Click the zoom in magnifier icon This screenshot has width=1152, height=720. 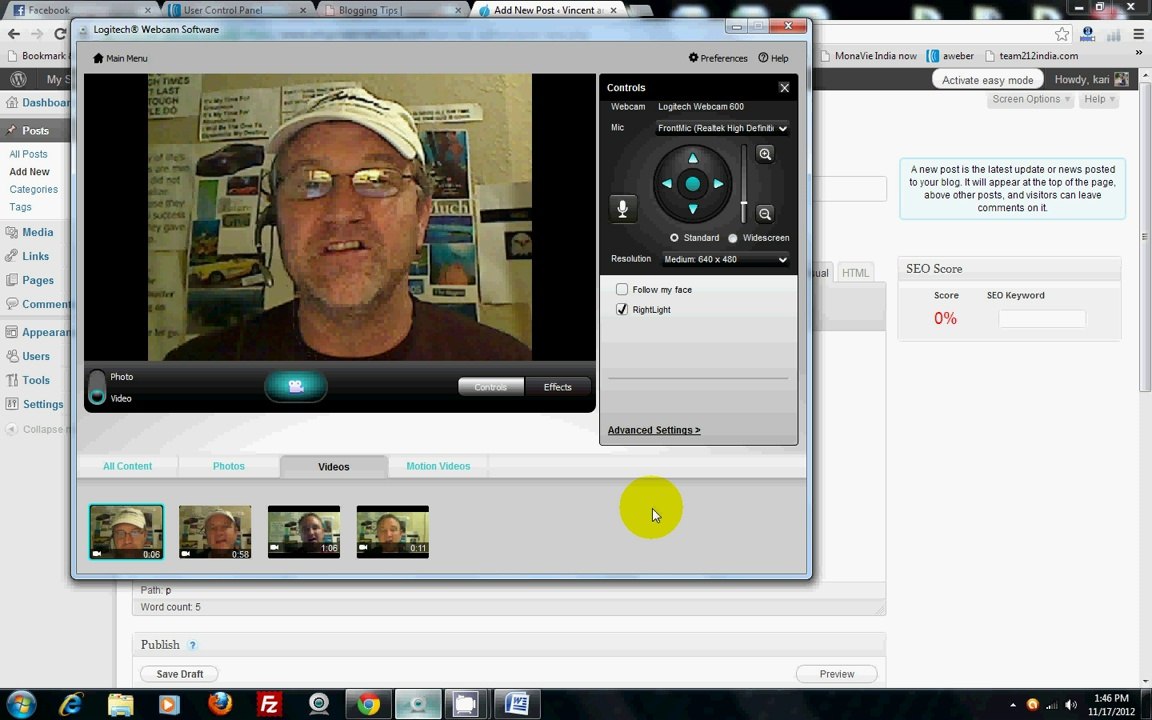pos(765,154)
